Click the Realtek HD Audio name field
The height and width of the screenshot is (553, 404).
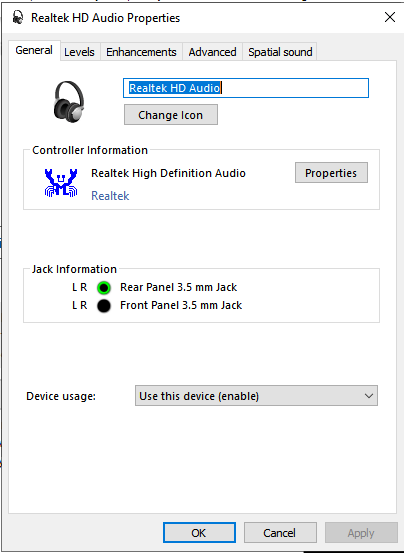pyautogui.click(x=246, y=88)
